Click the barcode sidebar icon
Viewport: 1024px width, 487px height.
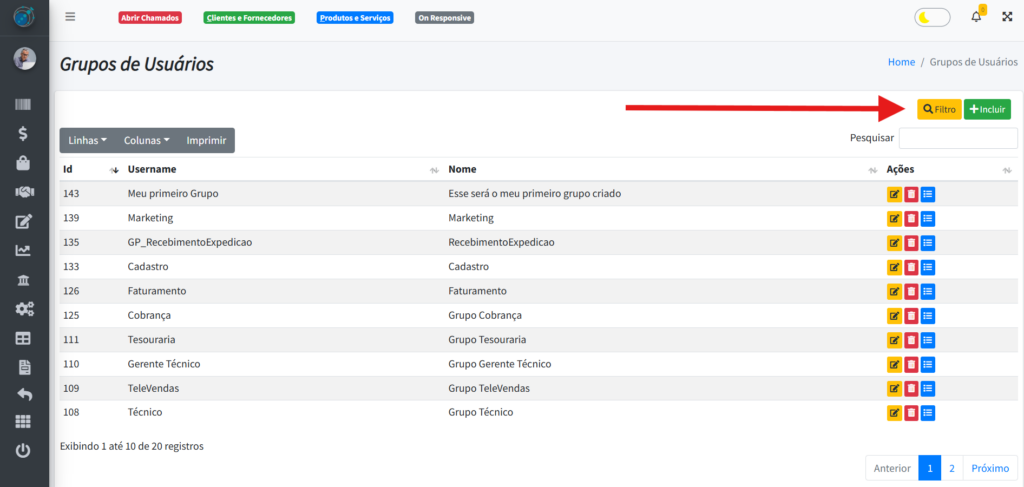click(x=24, y=104)
